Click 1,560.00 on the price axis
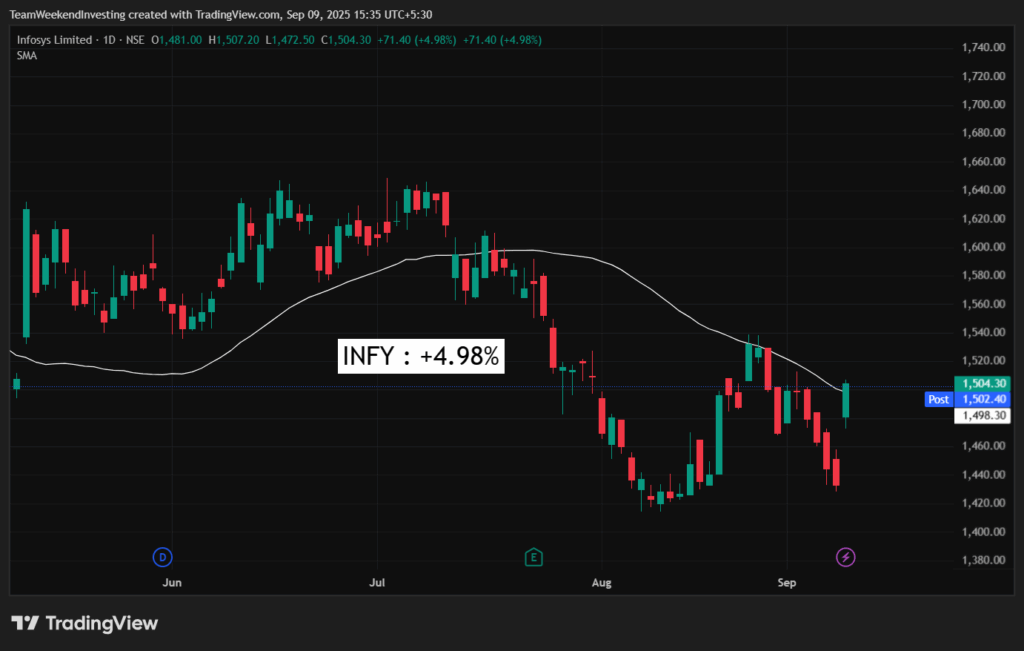 point(984,304)
